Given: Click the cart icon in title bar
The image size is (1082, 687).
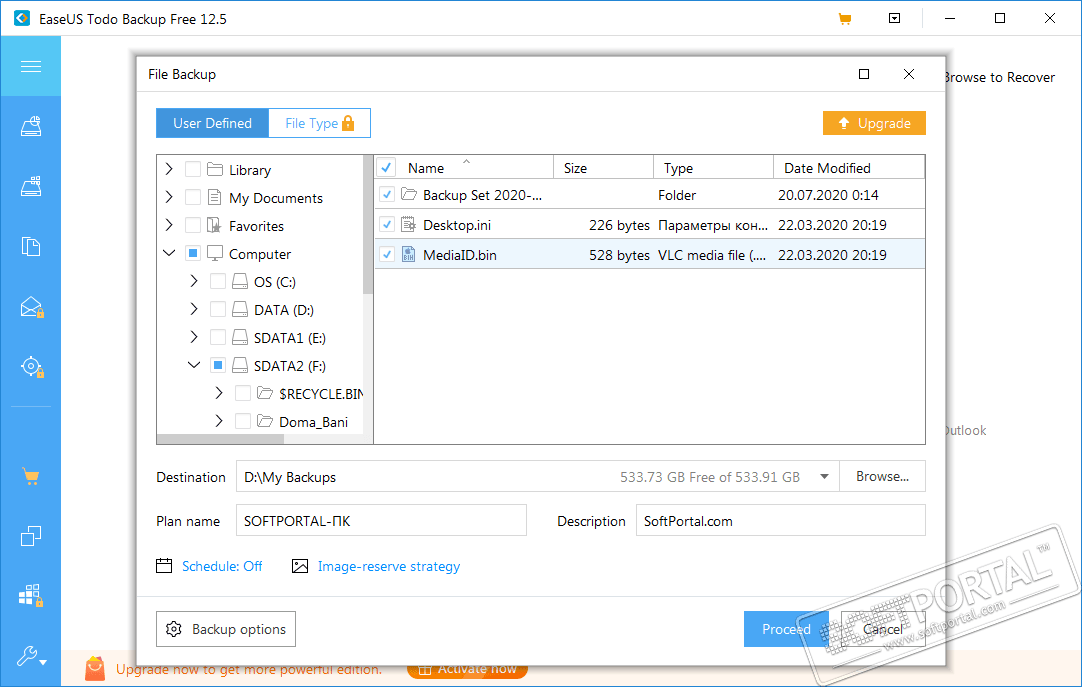Looking at the screenshot, I should click(x=844, y=19).
